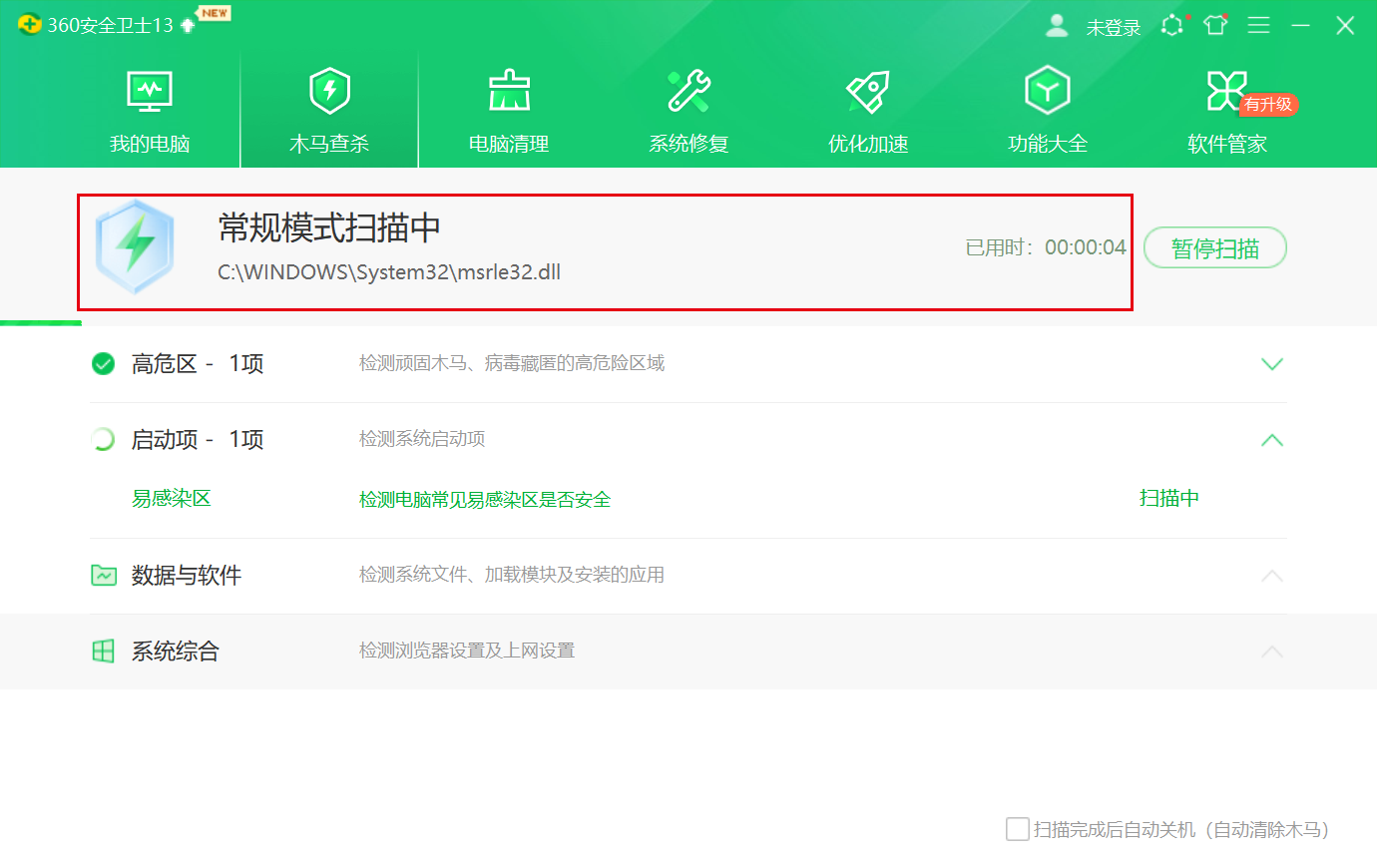Select the 系统综合 row title
The image size is (1377, 868).
pyautogui.click(x=176, y=651)
